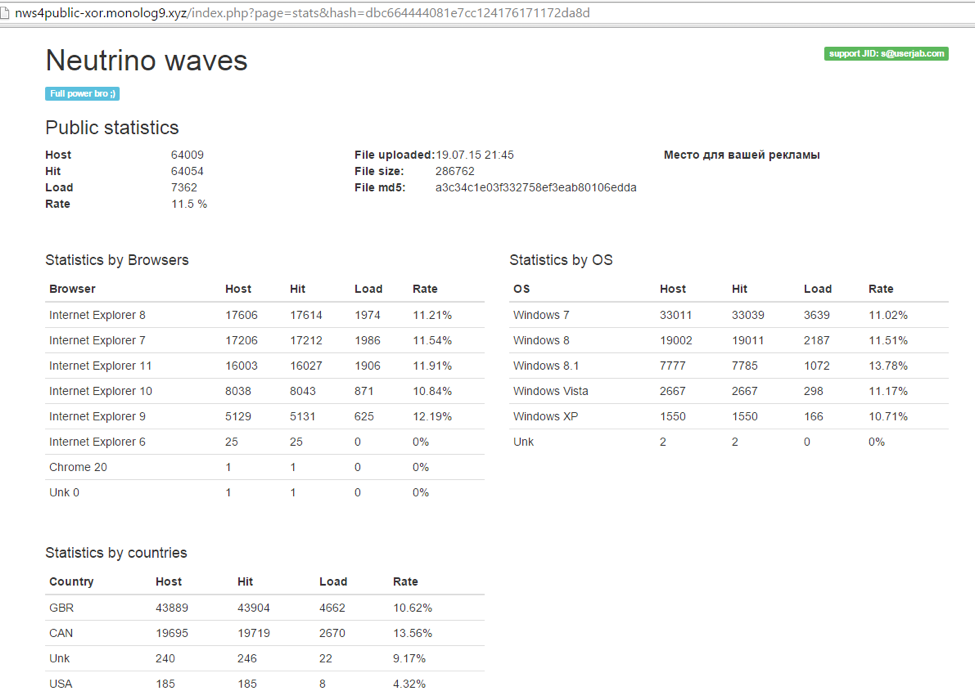This screenshot has width=975, height=696.
Task: Click Windows 8.1 rate 13.78%
Action: coord(888,366)
